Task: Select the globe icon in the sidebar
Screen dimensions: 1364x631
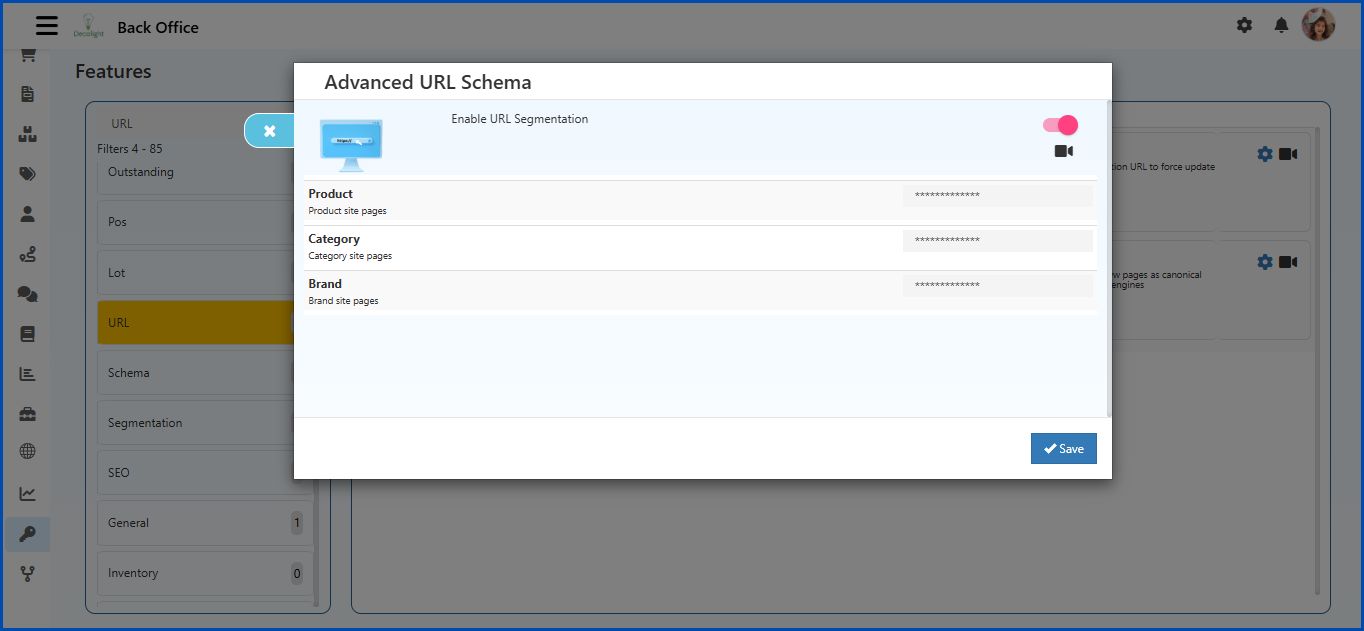Action: click(x=27, y=453)
